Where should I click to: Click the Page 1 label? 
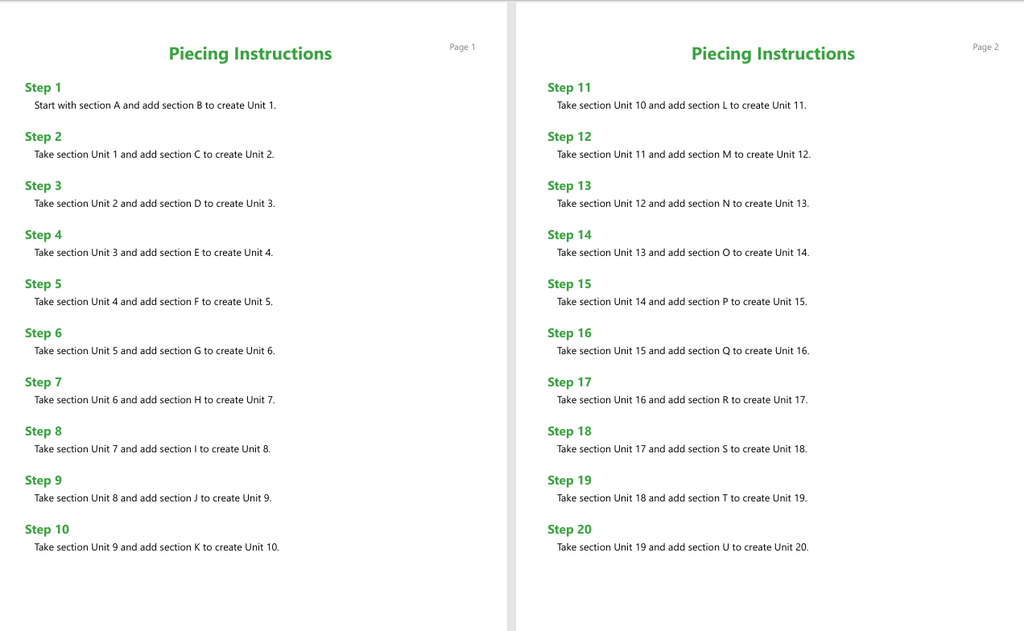[x=462, y=47]
